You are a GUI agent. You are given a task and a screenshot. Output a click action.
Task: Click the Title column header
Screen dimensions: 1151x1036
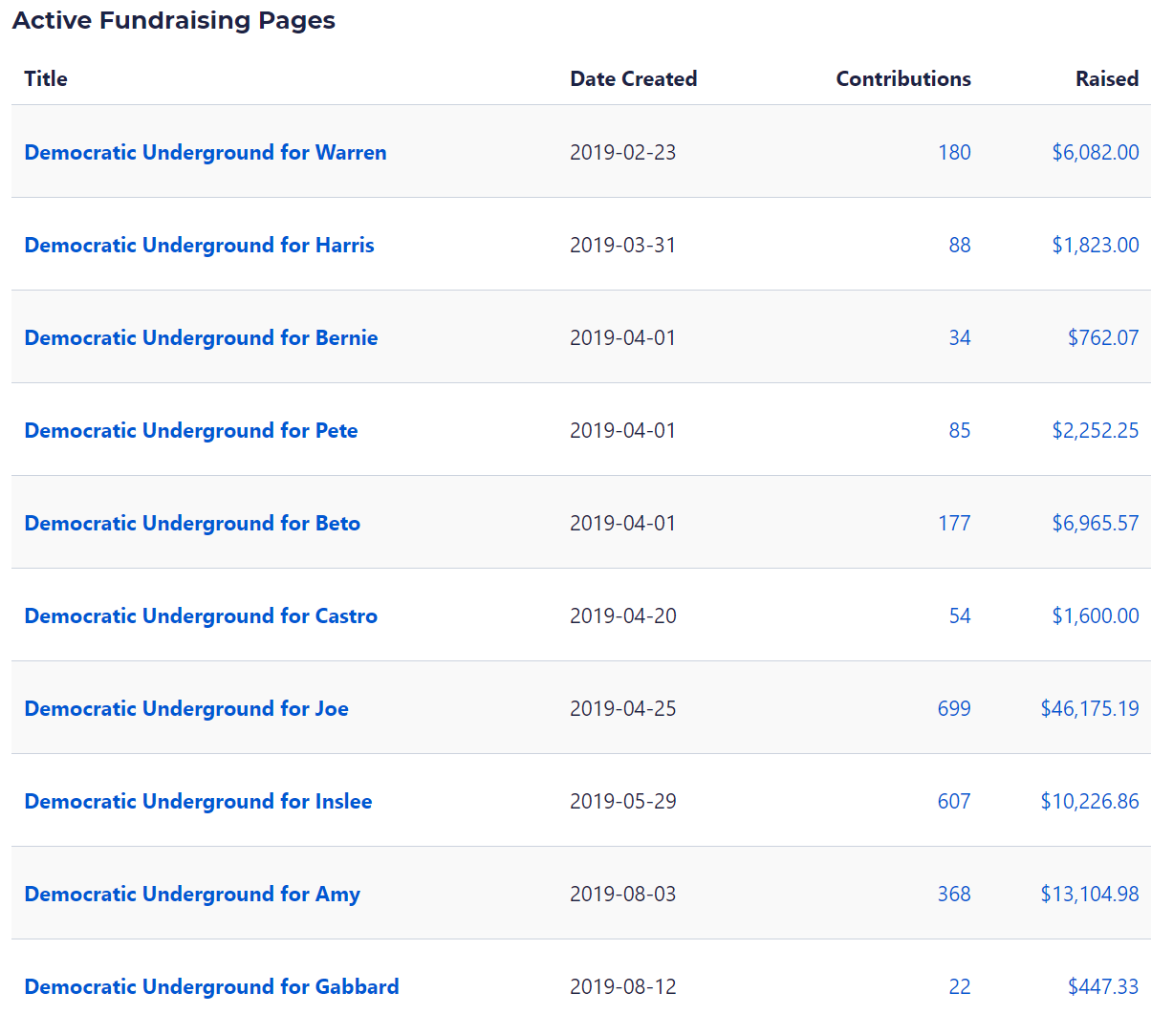(x=46, y=79)
